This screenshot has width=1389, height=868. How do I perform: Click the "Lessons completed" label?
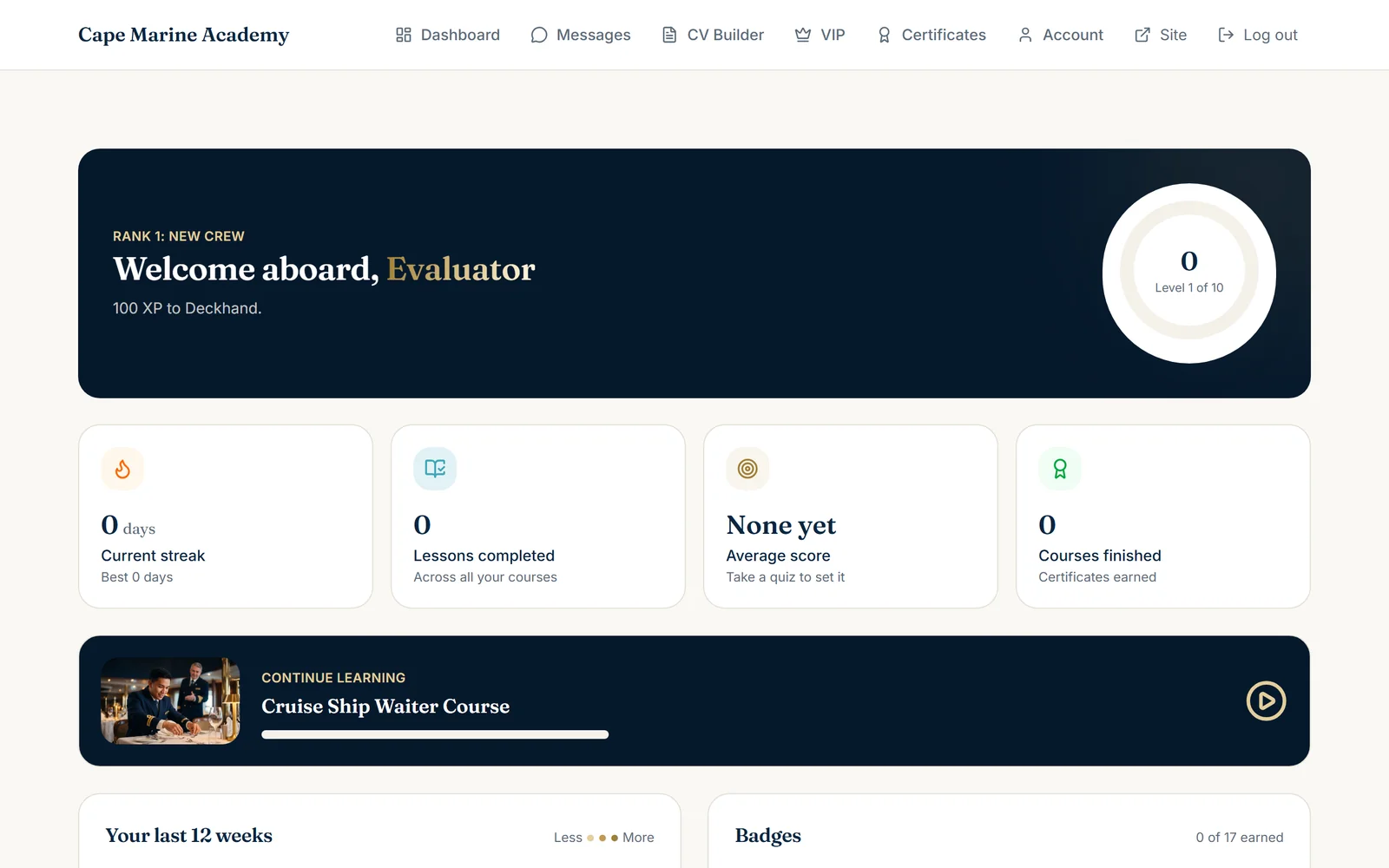484,556
